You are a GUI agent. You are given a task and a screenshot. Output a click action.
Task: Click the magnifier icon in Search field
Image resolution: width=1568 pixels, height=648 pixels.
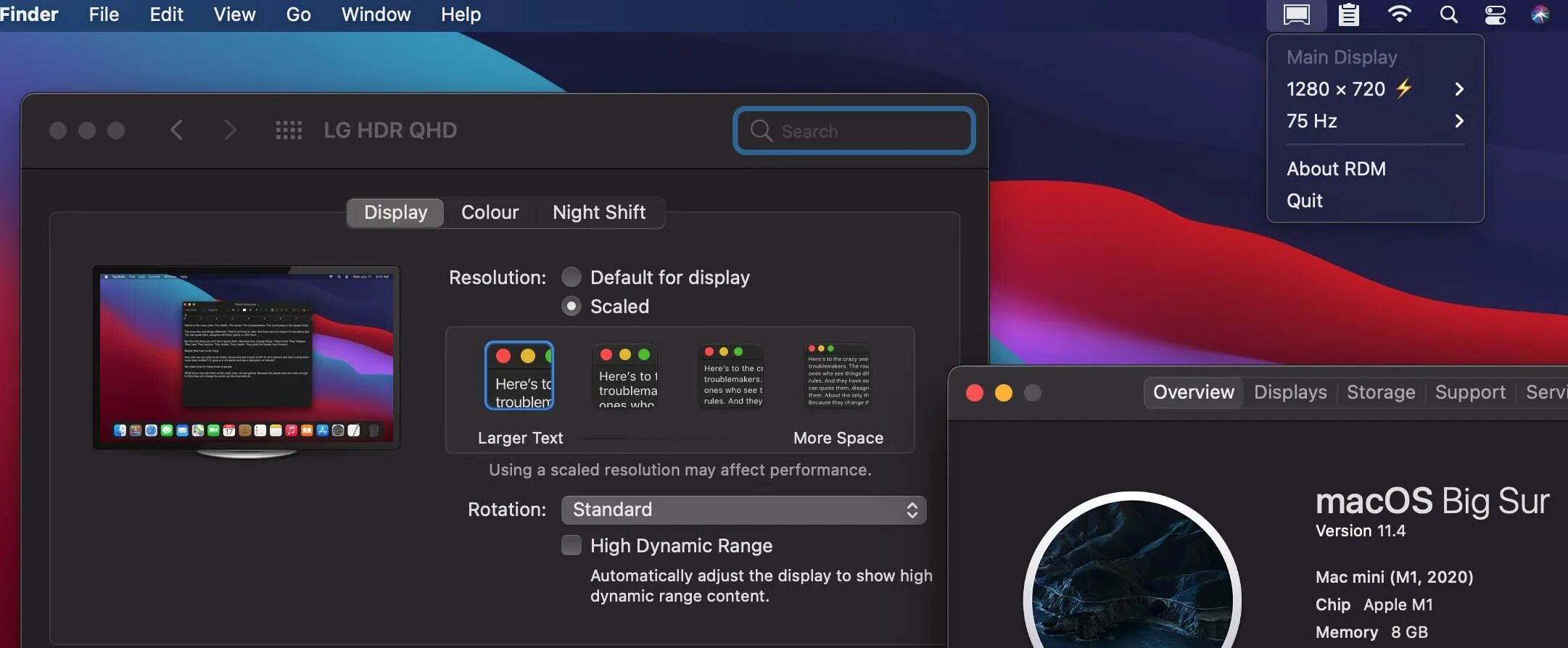pos(761,130)
